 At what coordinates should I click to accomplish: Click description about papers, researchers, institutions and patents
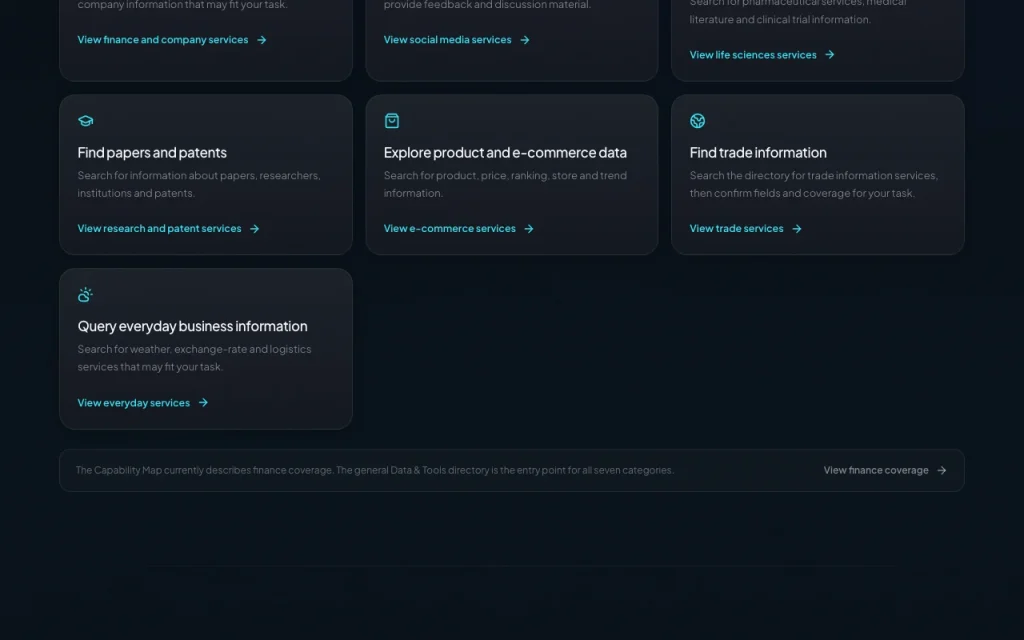pos(199,184)
